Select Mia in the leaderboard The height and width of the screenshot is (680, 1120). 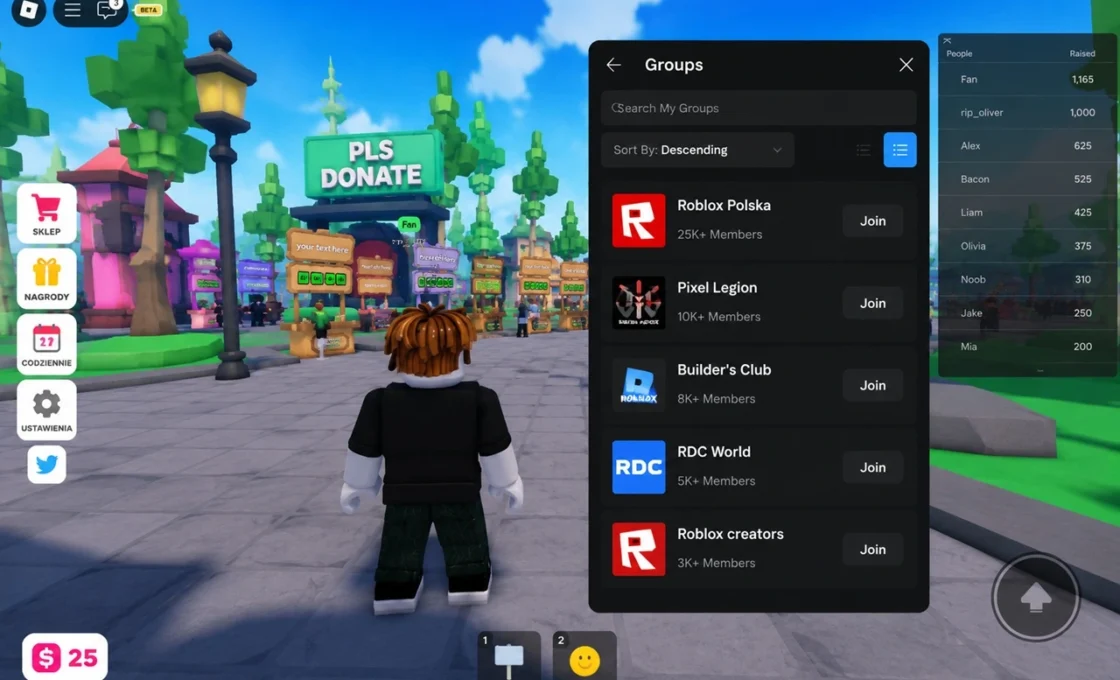[x=1026, y=346]
